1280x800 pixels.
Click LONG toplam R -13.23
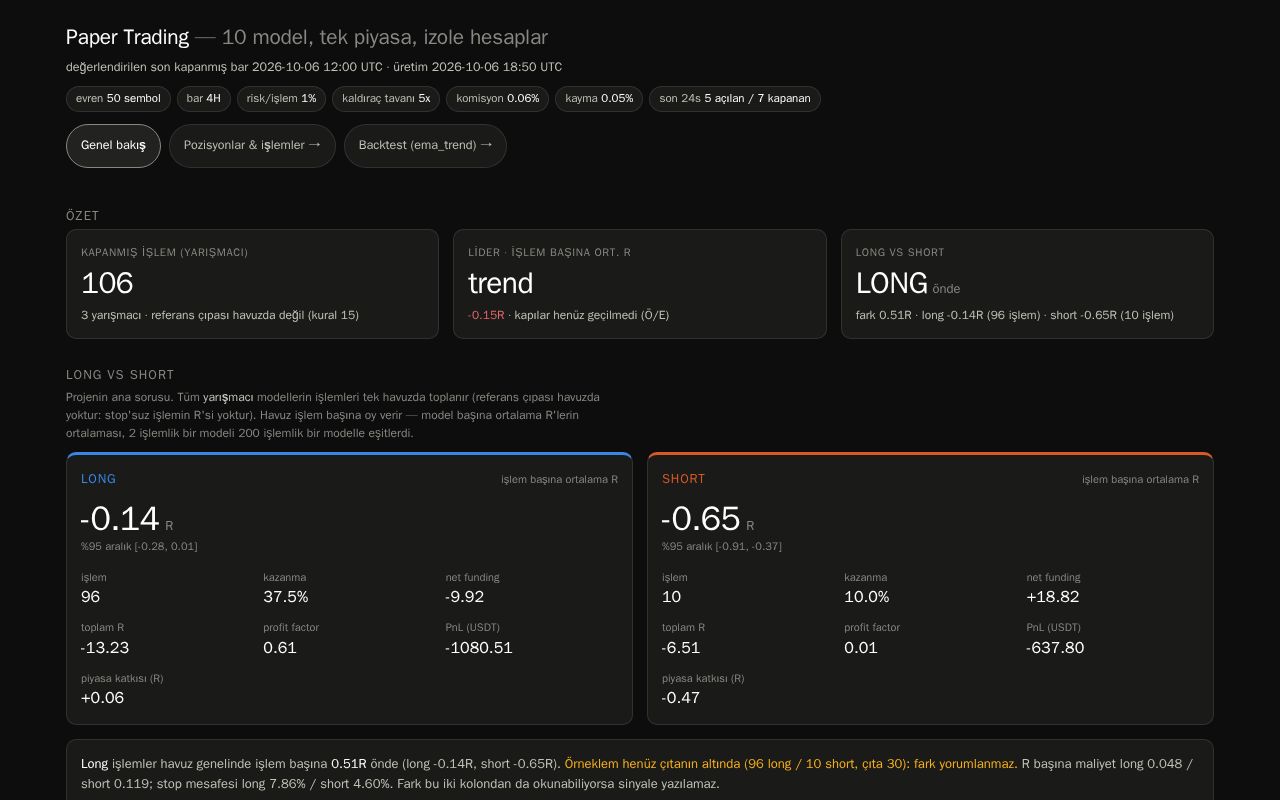tap(105, 648)
